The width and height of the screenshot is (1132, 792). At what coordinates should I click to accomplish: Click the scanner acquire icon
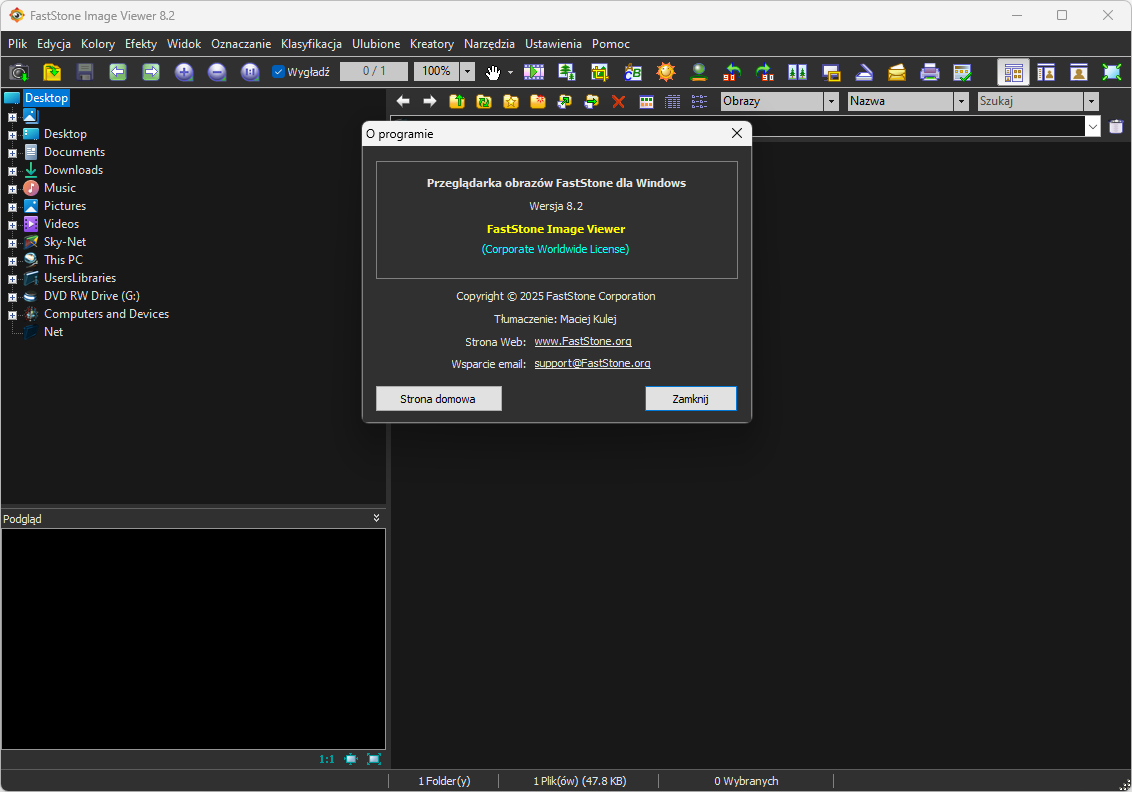tap(863, 71)
